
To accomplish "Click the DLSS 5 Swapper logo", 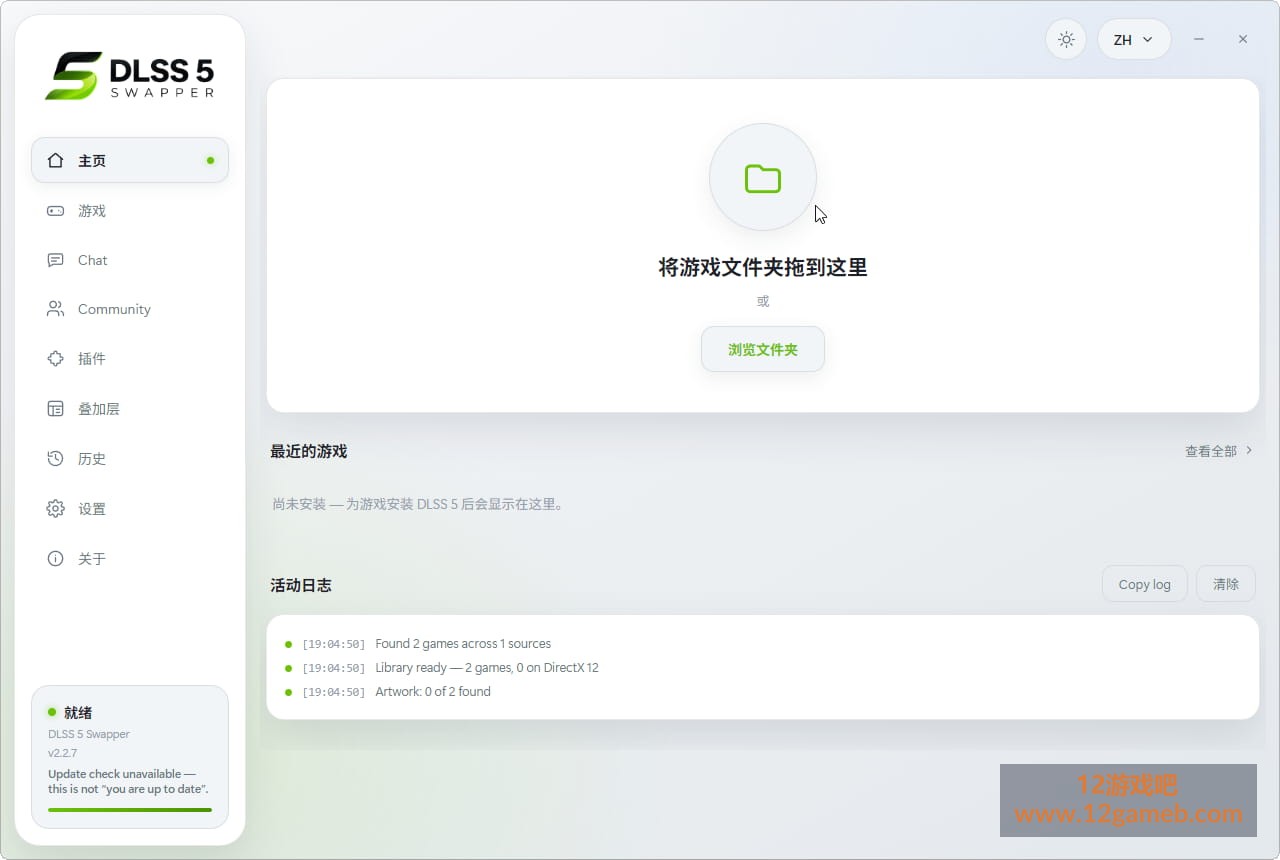I will 130,76.
